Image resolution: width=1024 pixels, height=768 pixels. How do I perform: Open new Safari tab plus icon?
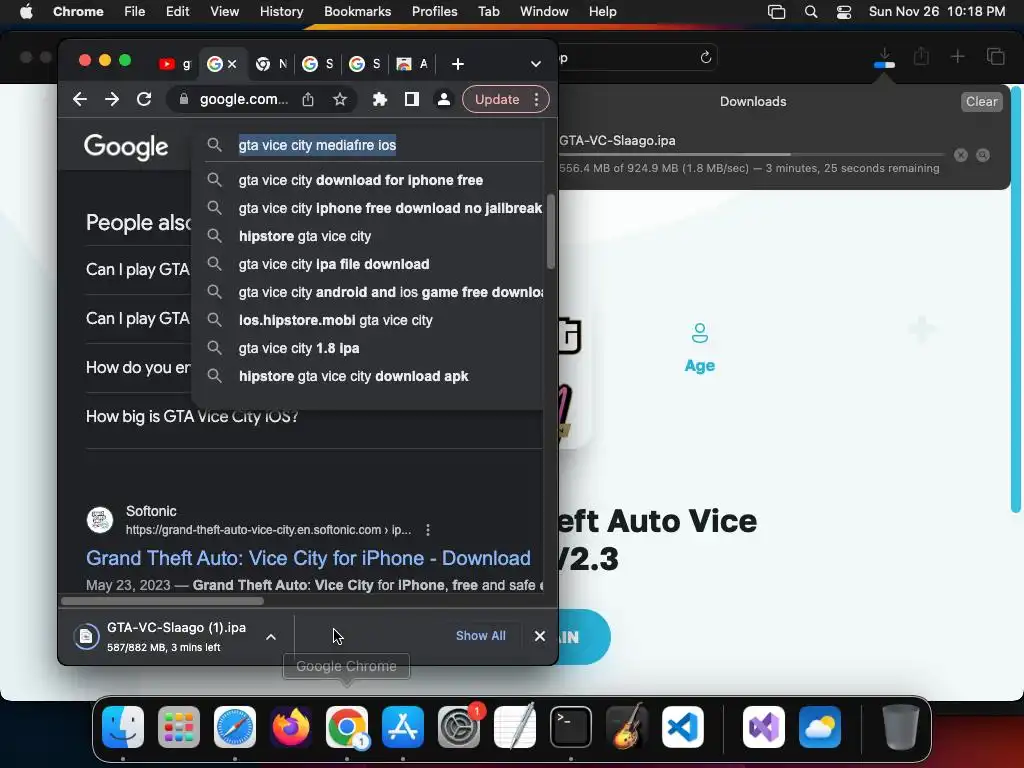click(957, 57)
